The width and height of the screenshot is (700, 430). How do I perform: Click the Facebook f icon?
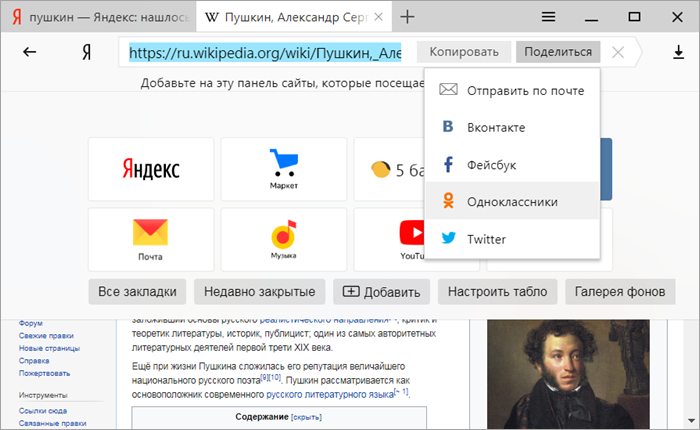pyautogui.click(x=448, y=164)
